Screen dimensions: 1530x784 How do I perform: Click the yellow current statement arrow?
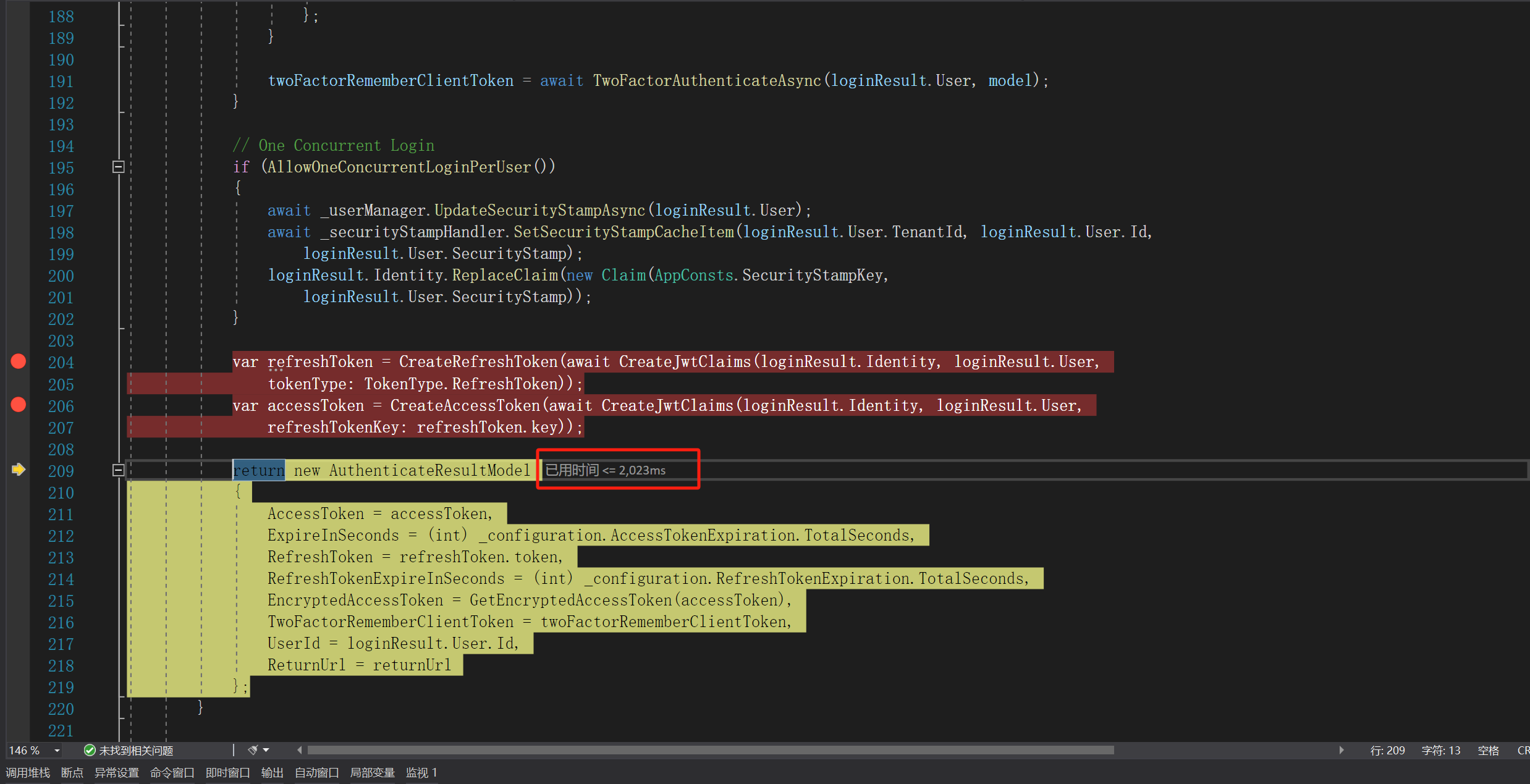tap(19, 470)
